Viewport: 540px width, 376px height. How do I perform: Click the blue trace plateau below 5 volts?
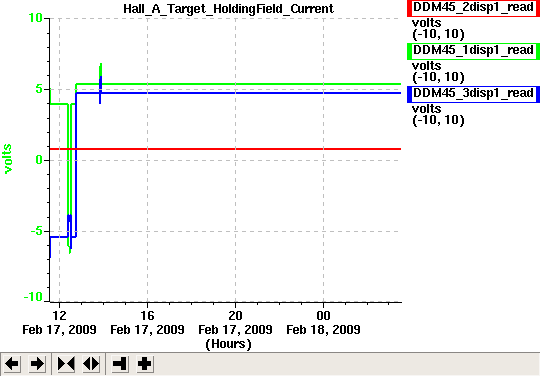241,93
